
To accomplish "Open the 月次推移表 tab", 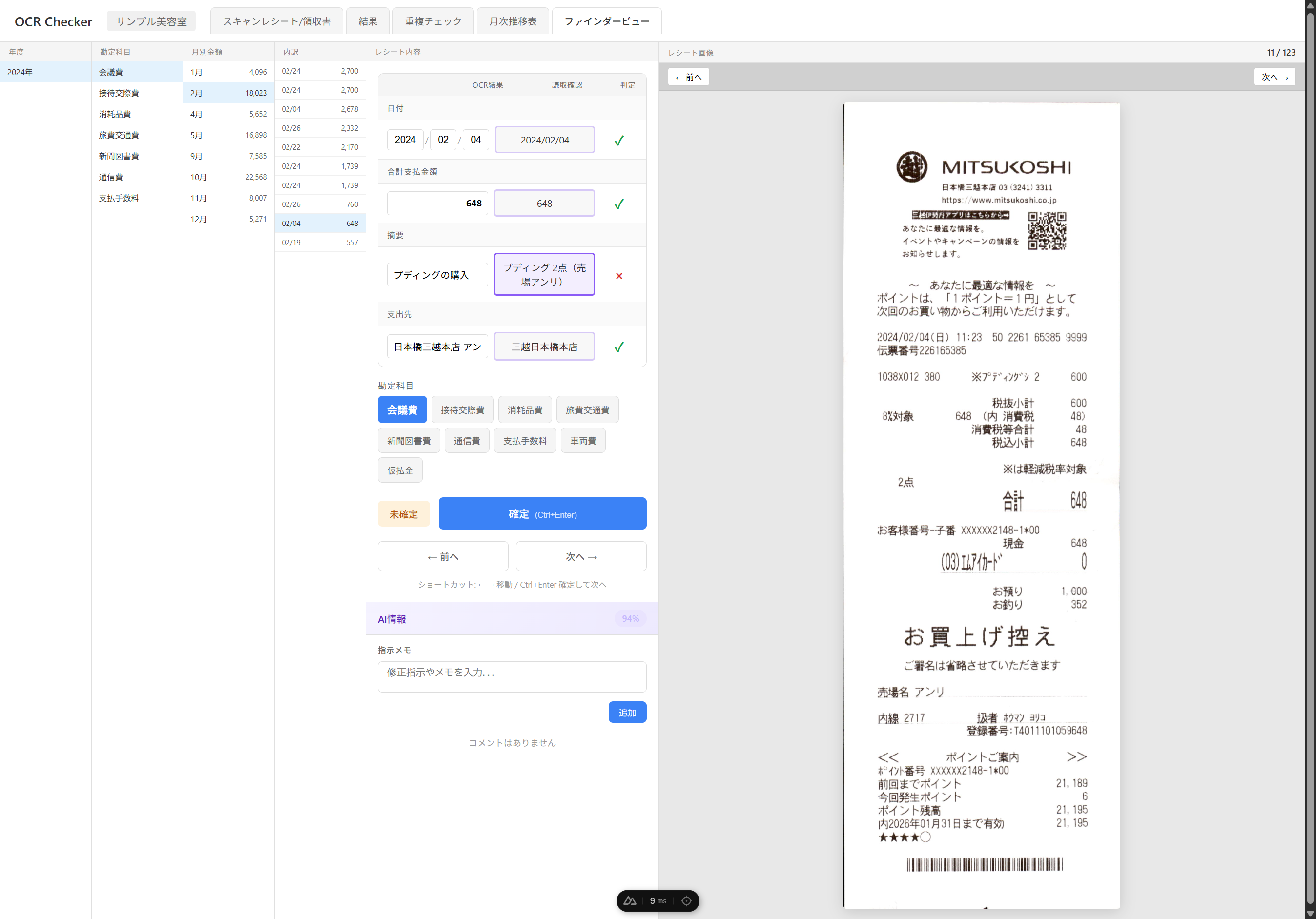I will point(513,21).
